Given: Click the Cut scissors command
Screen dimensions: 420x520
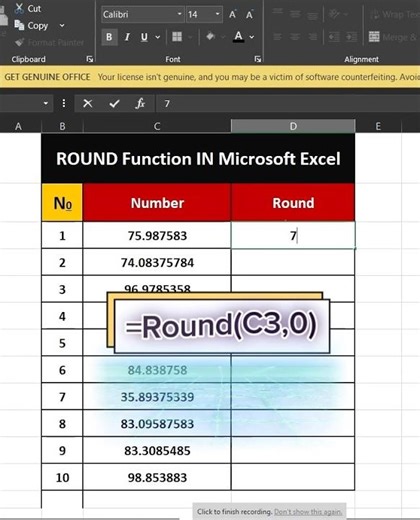Looking at the screenshot, I should pos(28,8).
